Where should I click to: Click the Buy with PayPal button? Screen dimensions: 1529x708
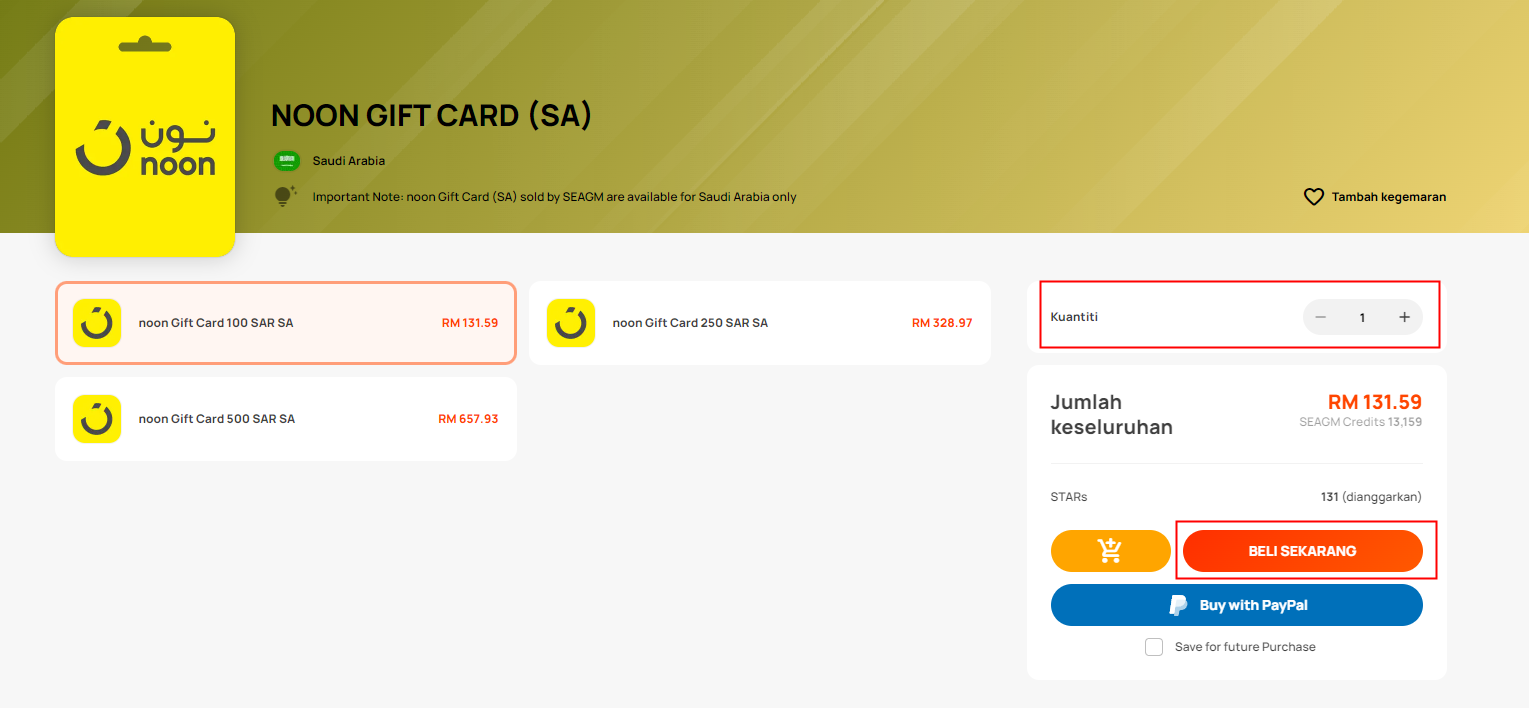click(x=1237, y=605)
